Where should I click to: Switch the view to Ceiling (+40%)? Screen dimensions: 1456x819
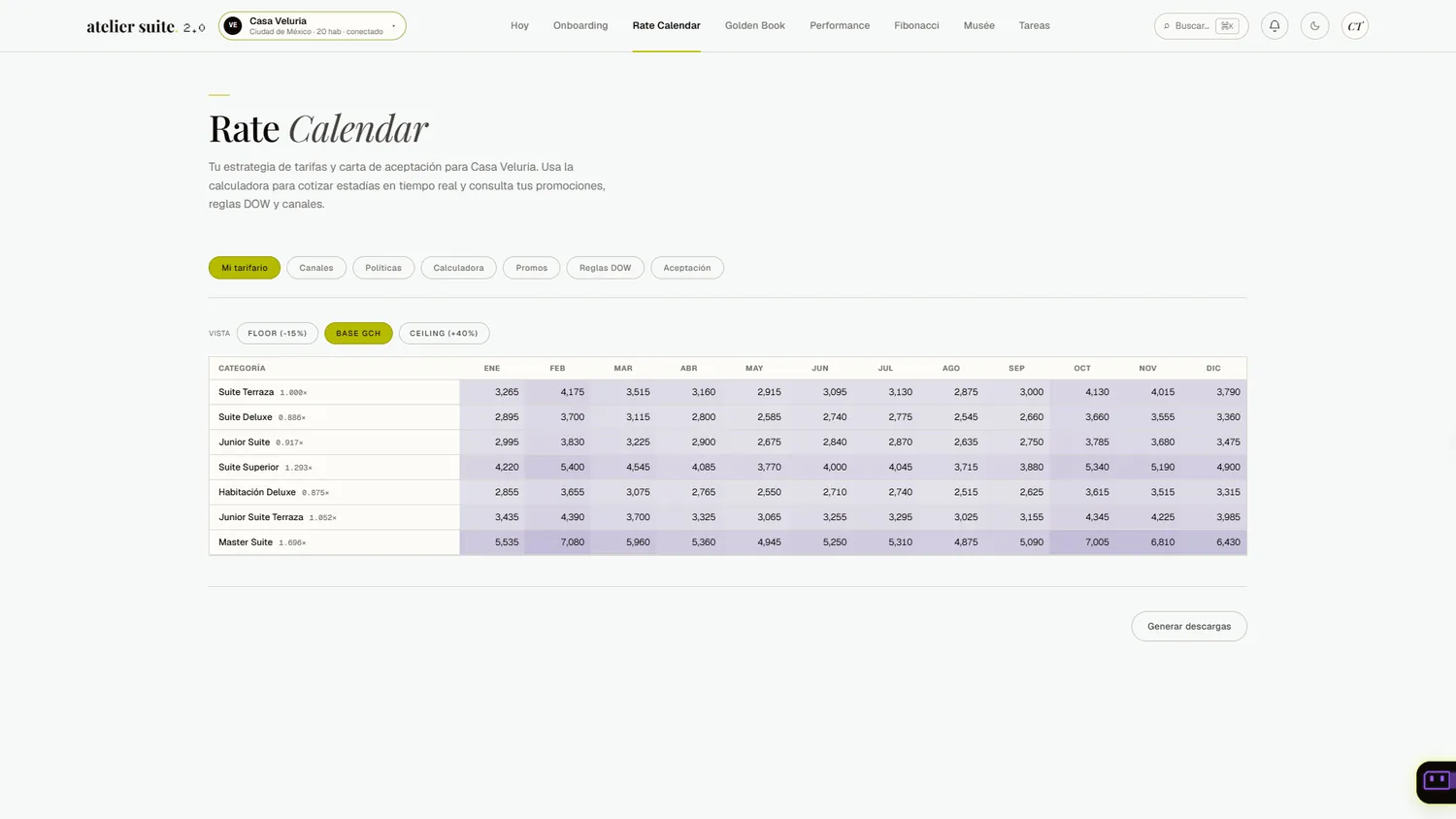coord(444,334)
